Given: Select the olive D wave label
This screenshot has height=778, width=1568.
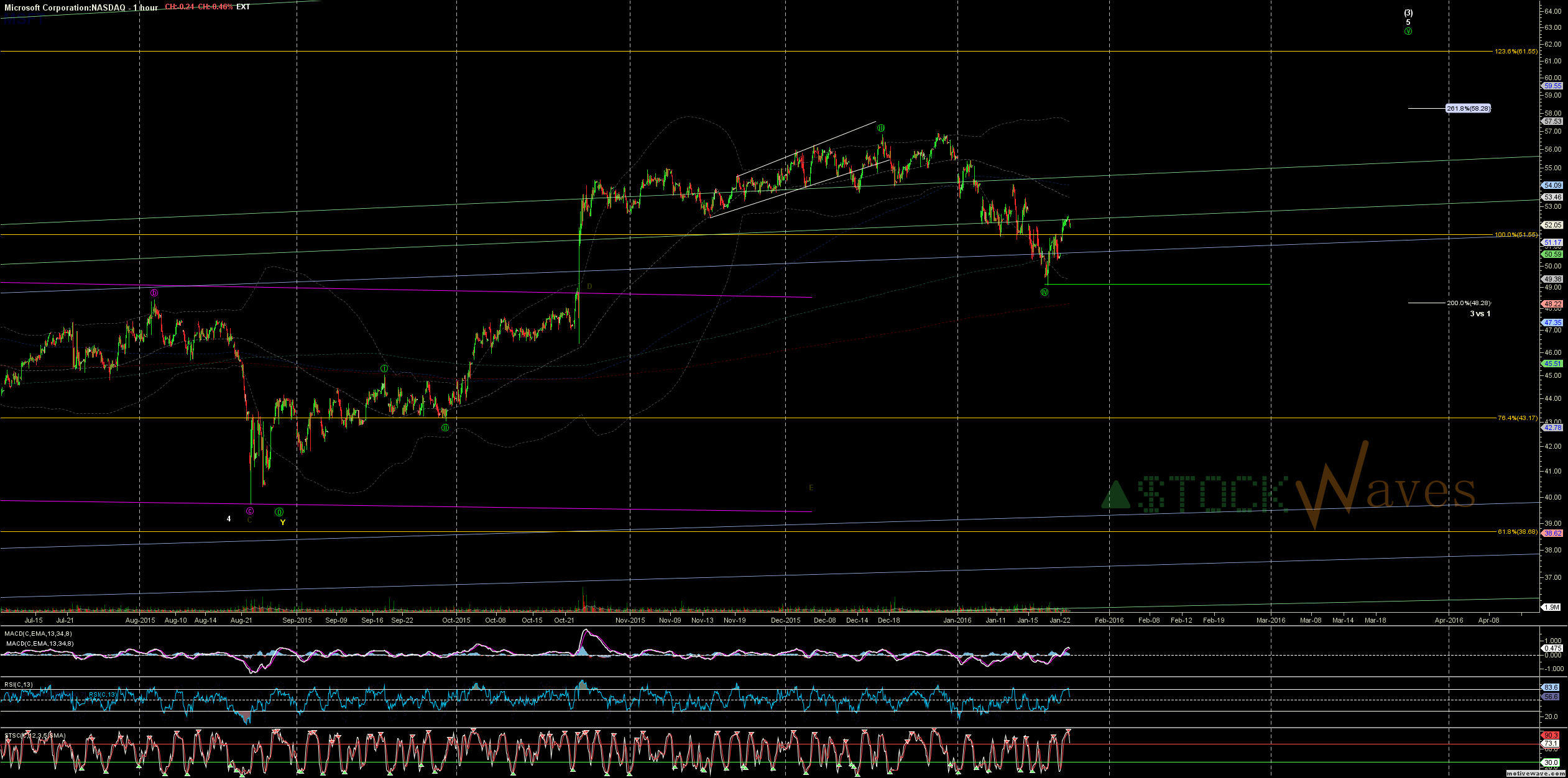Looking at the screenshot, I should (589, 286).
